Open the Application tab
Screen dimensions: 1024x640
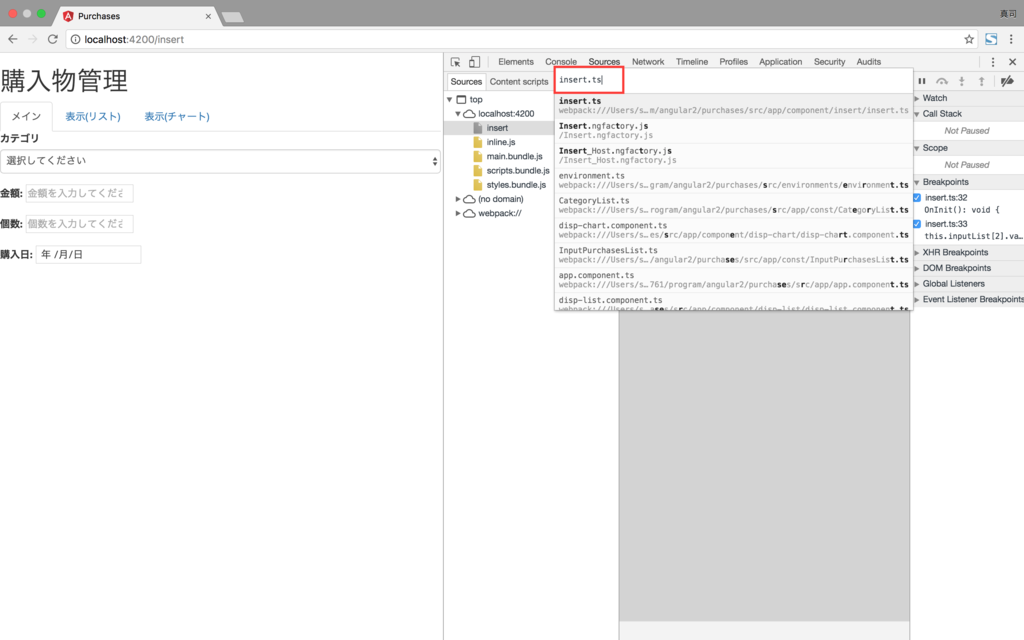[780, 62]
